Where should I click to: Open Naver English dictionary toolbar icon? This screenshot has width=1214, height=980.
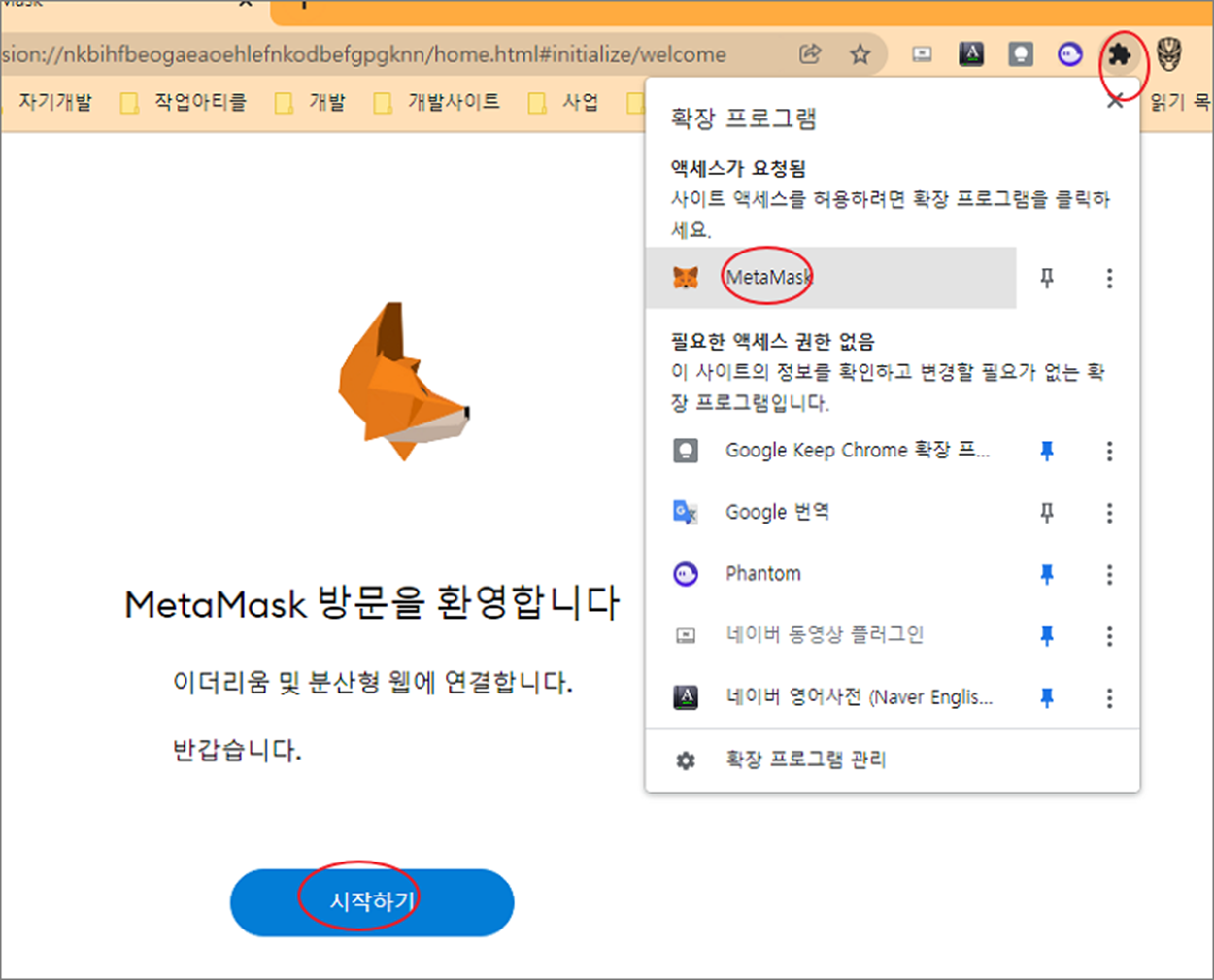[971, 54]
